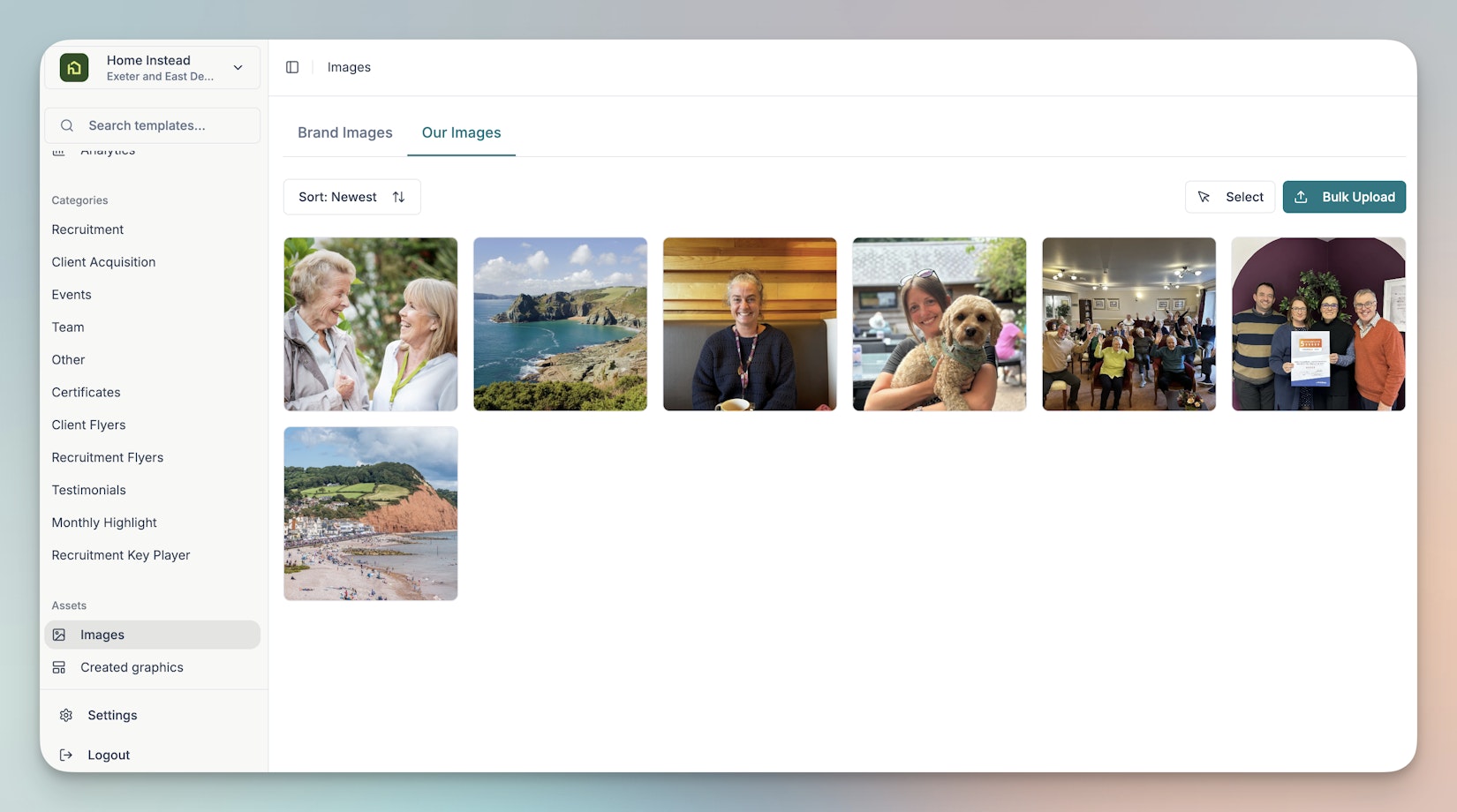
Task: Open the woman holding dog photo
Action: (x=939, y=324)
